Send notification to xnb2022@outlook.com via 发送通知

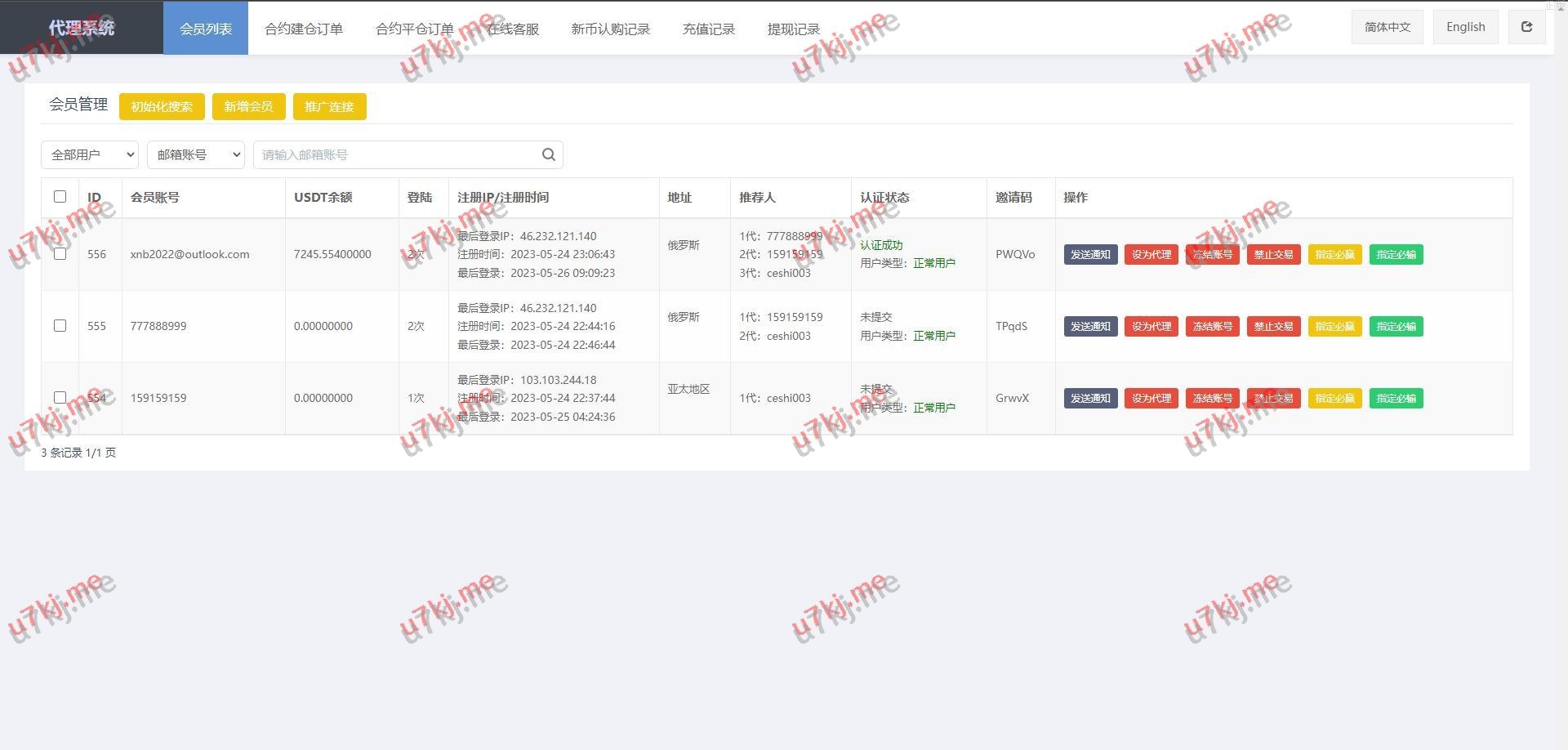coord(1090,254)
